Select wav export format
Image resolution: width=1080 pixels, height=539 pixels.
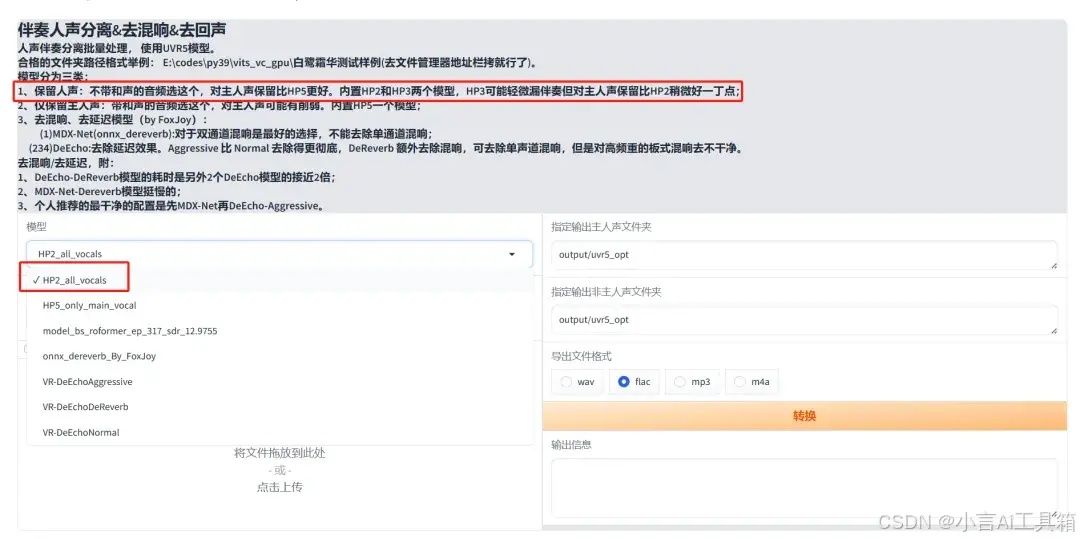[578, 381]
